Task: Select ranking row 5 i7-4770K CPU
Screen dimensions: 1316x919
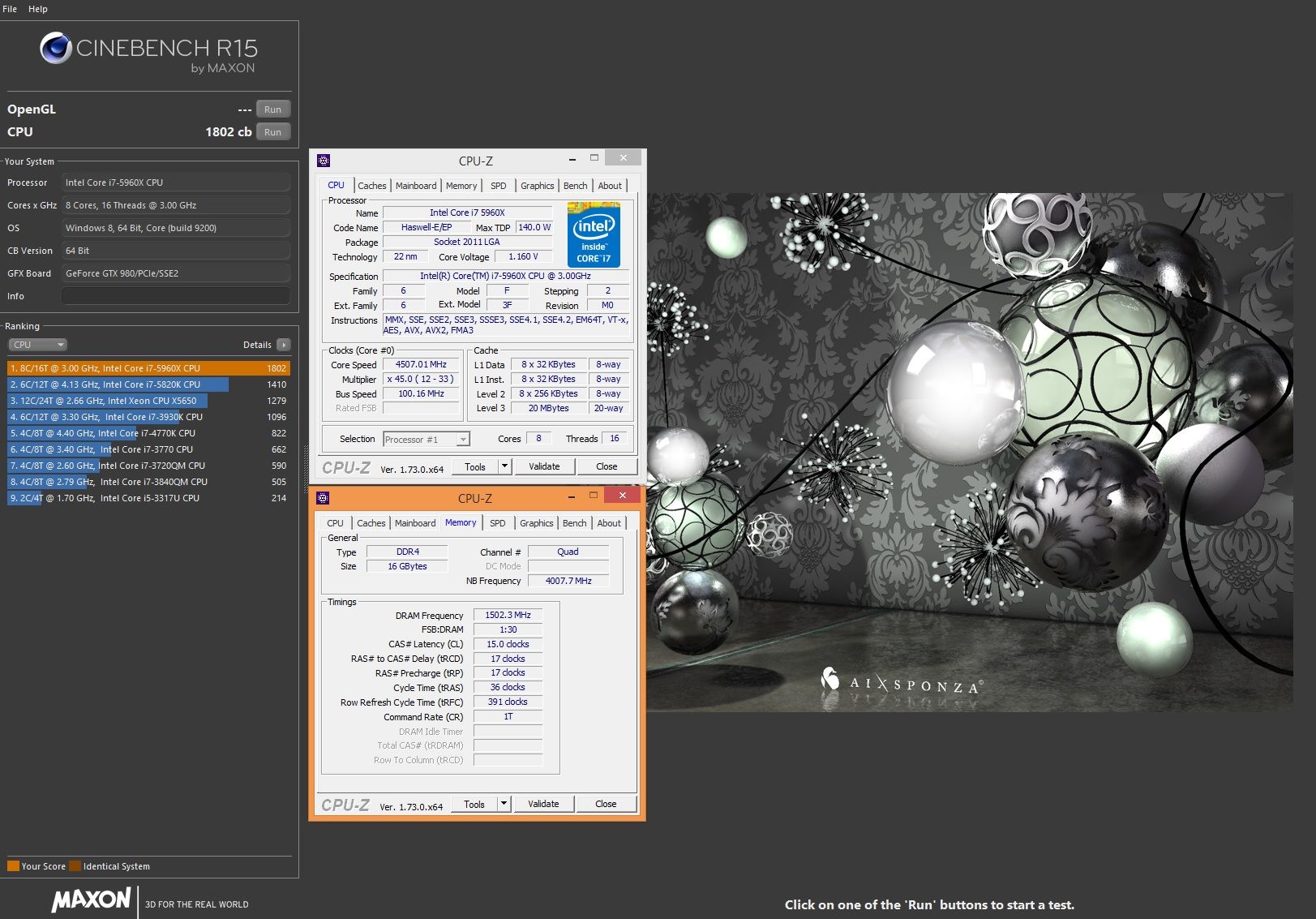Action: (148, 433)
